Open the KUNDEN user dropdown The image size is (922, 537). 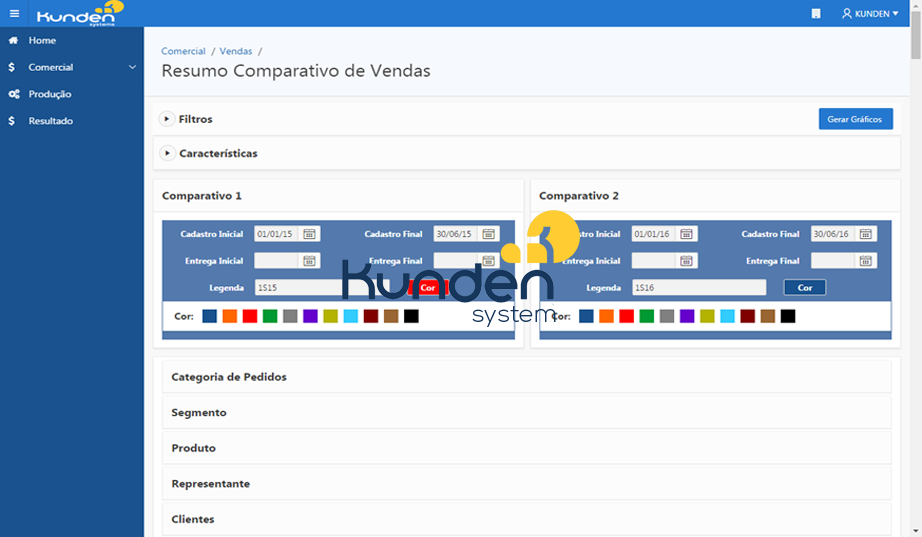point(870,14)
